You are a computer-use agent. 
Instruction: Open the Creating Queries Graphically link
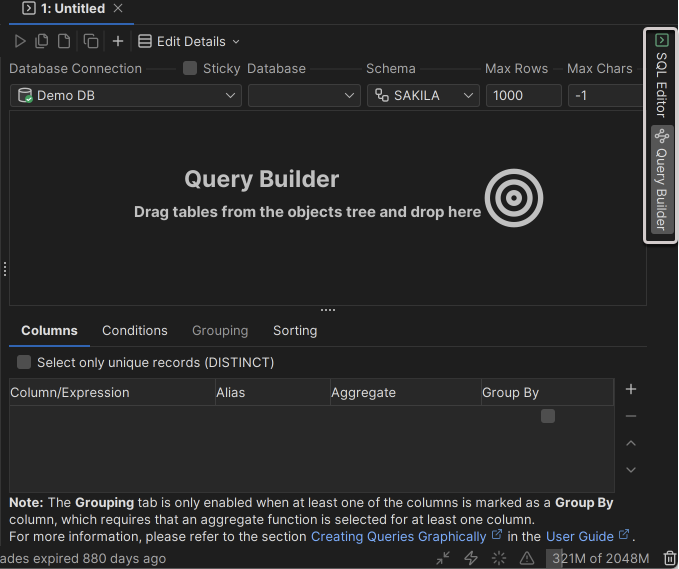coord(398,537)
